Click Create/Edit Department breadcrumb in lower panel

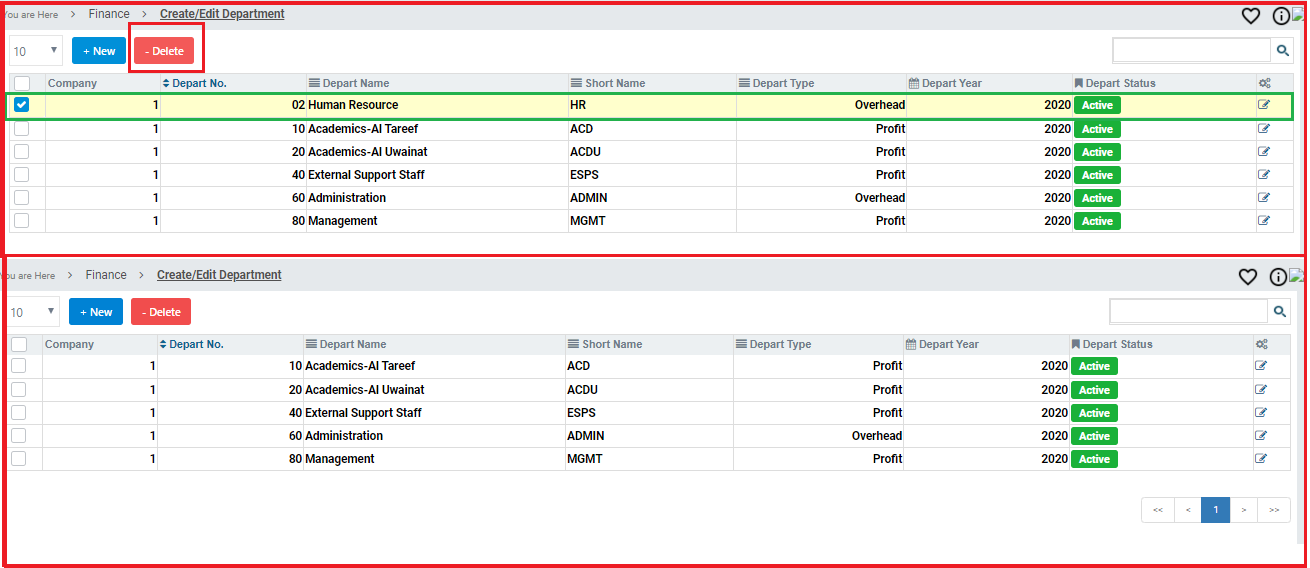[x=219, y=275]
